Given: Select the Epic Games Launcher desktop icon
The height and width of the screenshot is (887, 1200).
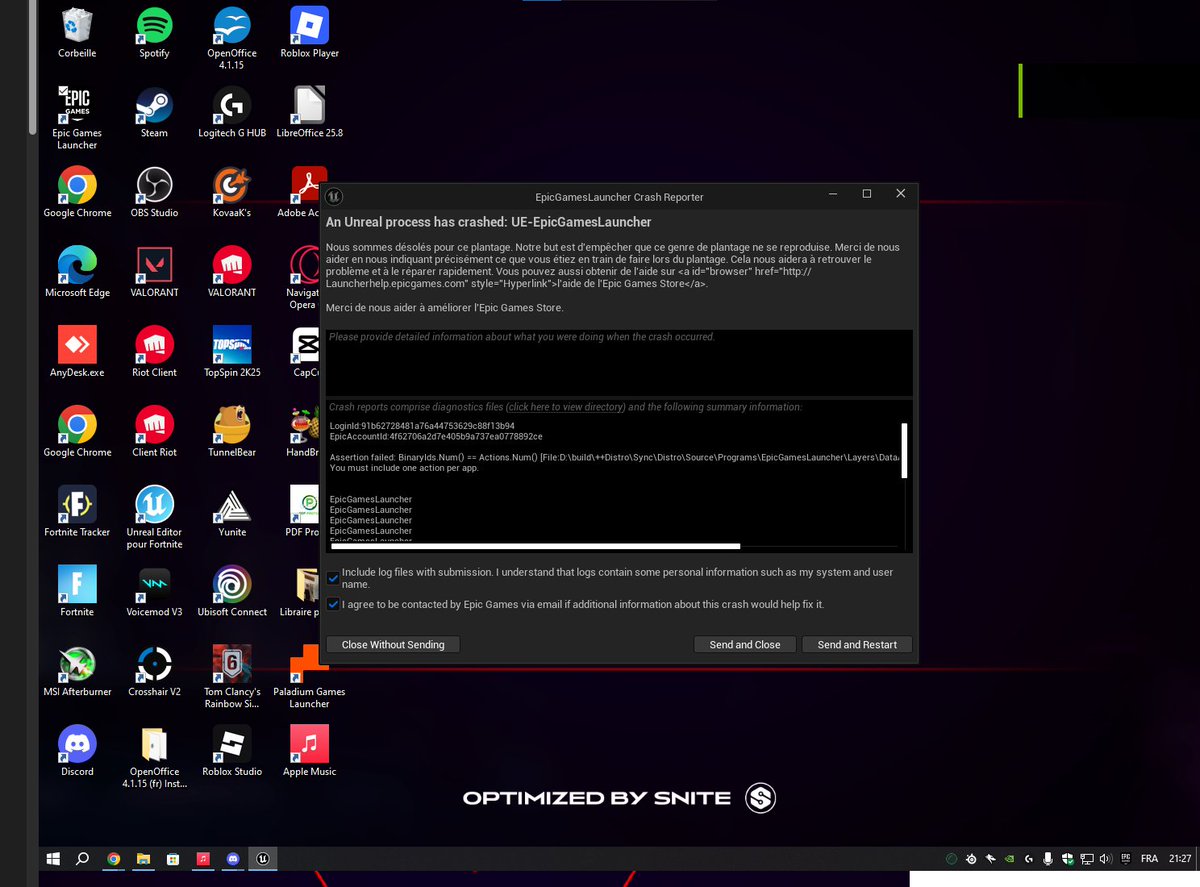Looking at the screenshot, I should click(x=77, y=118).
